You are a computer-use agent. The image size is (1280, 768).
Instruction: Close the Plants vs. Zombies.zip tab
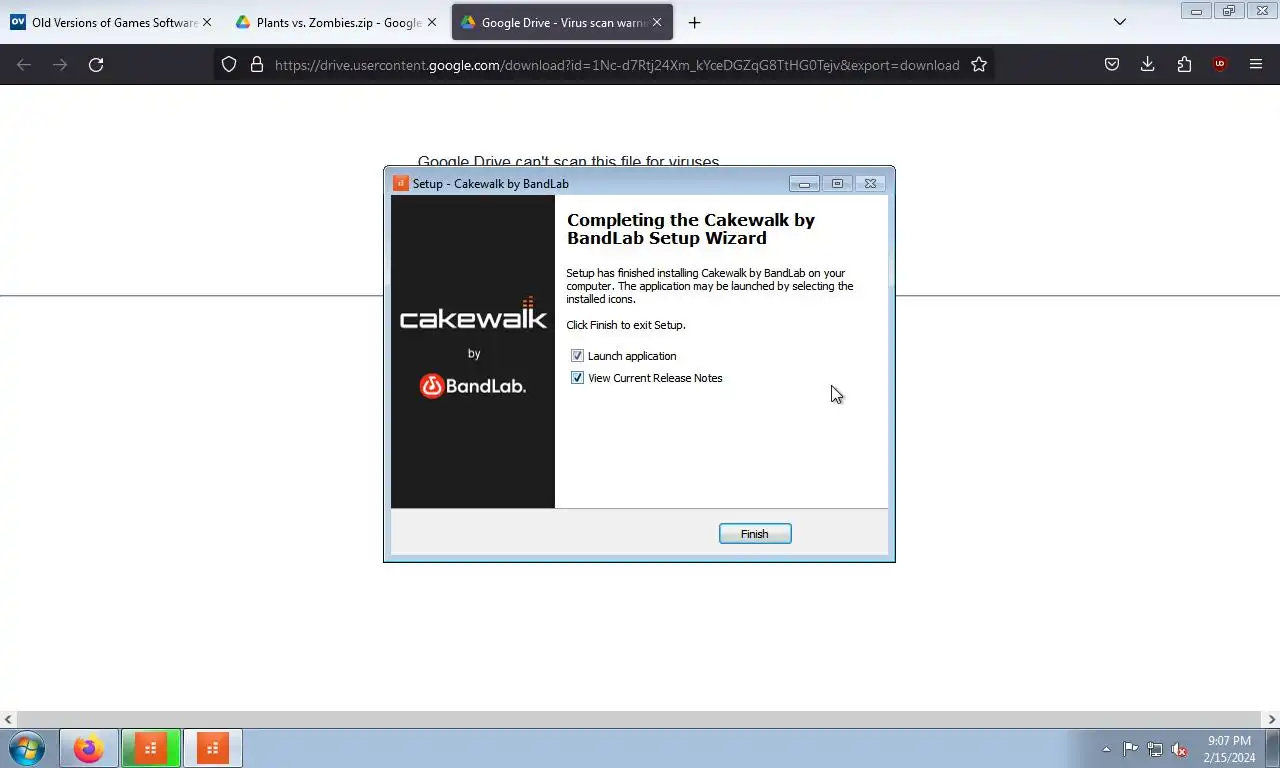click(x=432, y=22)
